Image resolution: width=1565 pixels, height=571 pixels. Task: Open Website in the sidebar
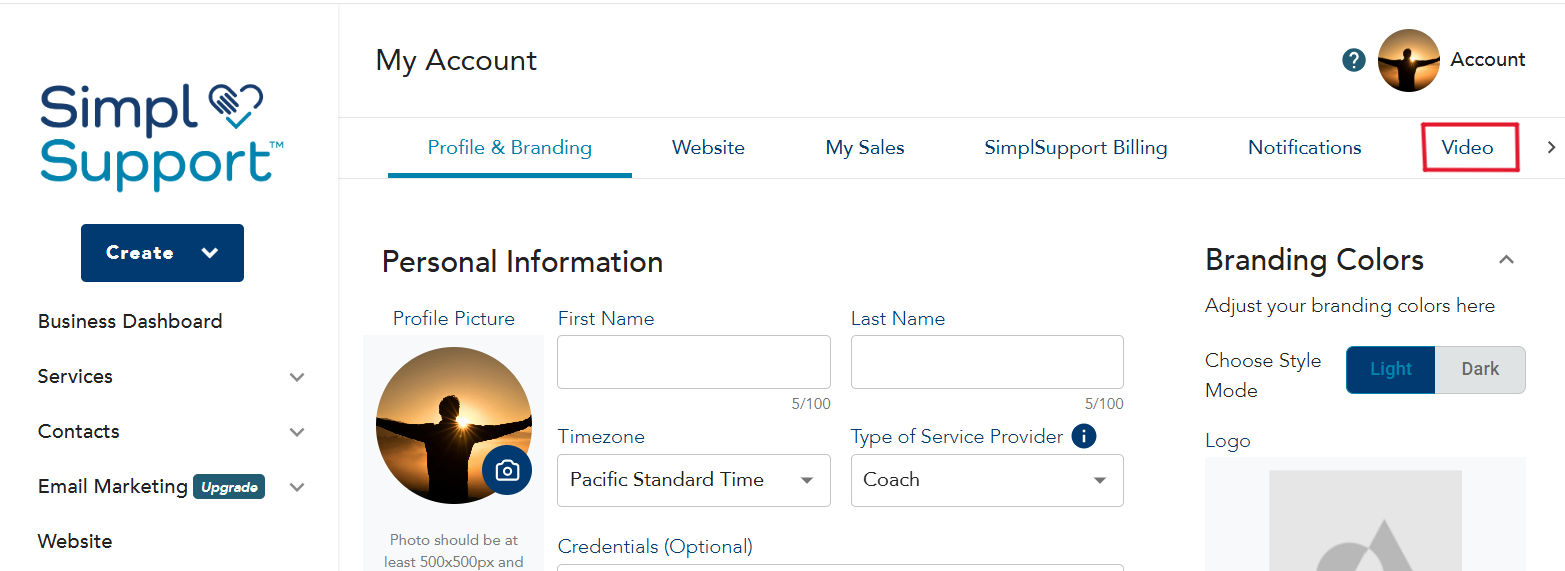click(75, 541)
